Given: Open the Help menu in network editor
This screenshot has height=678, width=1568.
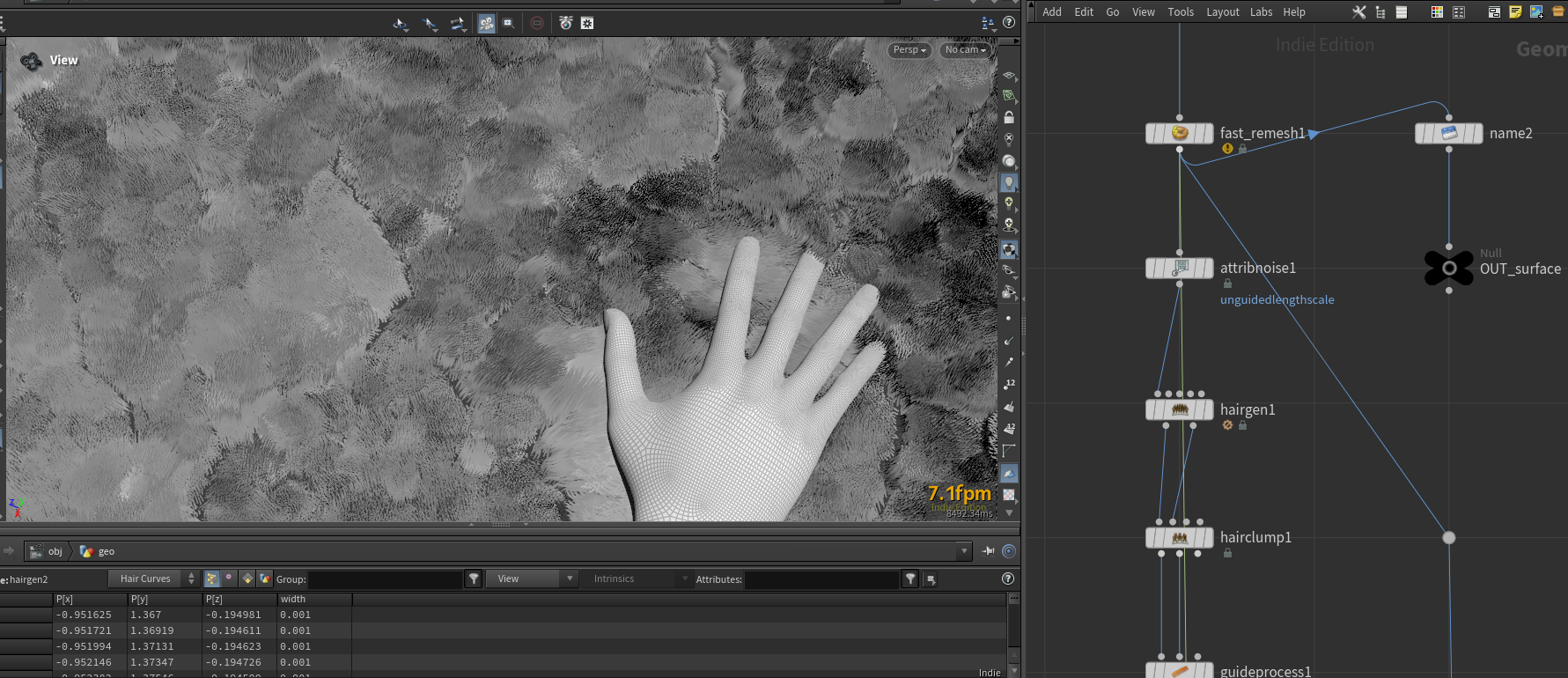Looking at the screenshot, I should pos(1294,12).
